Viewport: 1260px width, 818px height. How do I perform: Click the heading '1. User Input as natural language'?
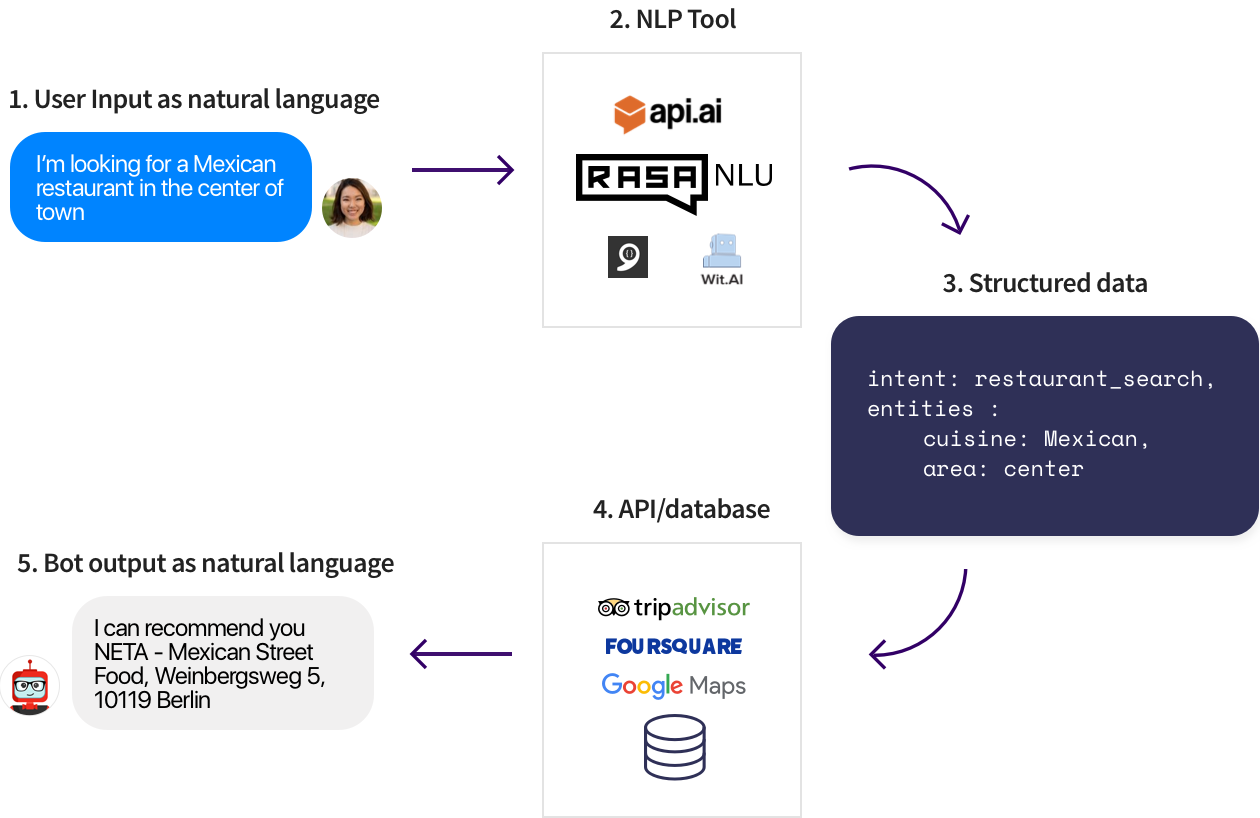click(194, 100)
